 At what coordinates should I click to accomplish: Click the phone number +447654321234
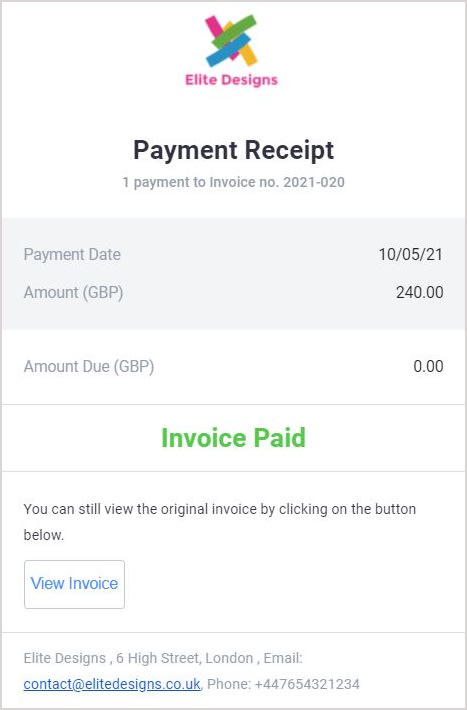click(307, 684)
